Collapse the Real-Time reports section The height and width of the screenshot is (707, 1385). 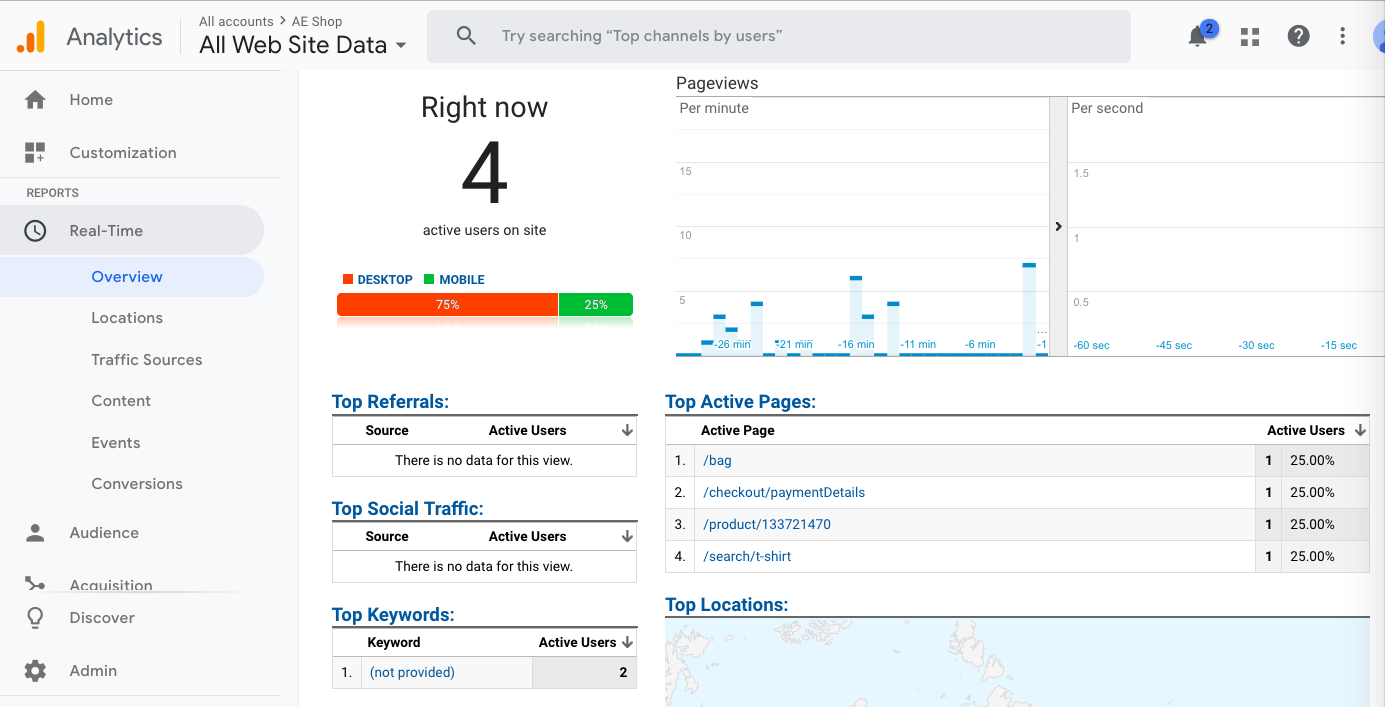tap(132, 231)
